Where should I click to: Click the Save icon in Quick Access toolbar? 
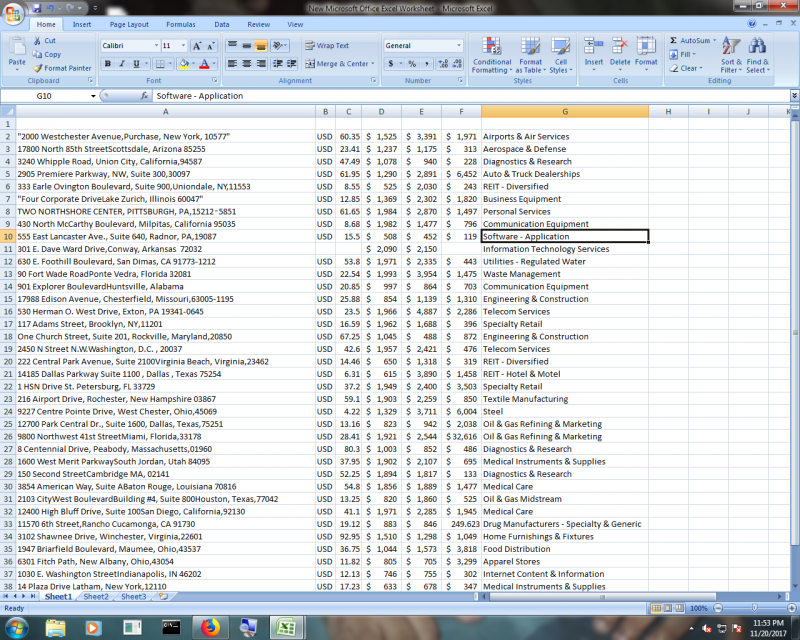pyautogui.click(x=37, y=8)
